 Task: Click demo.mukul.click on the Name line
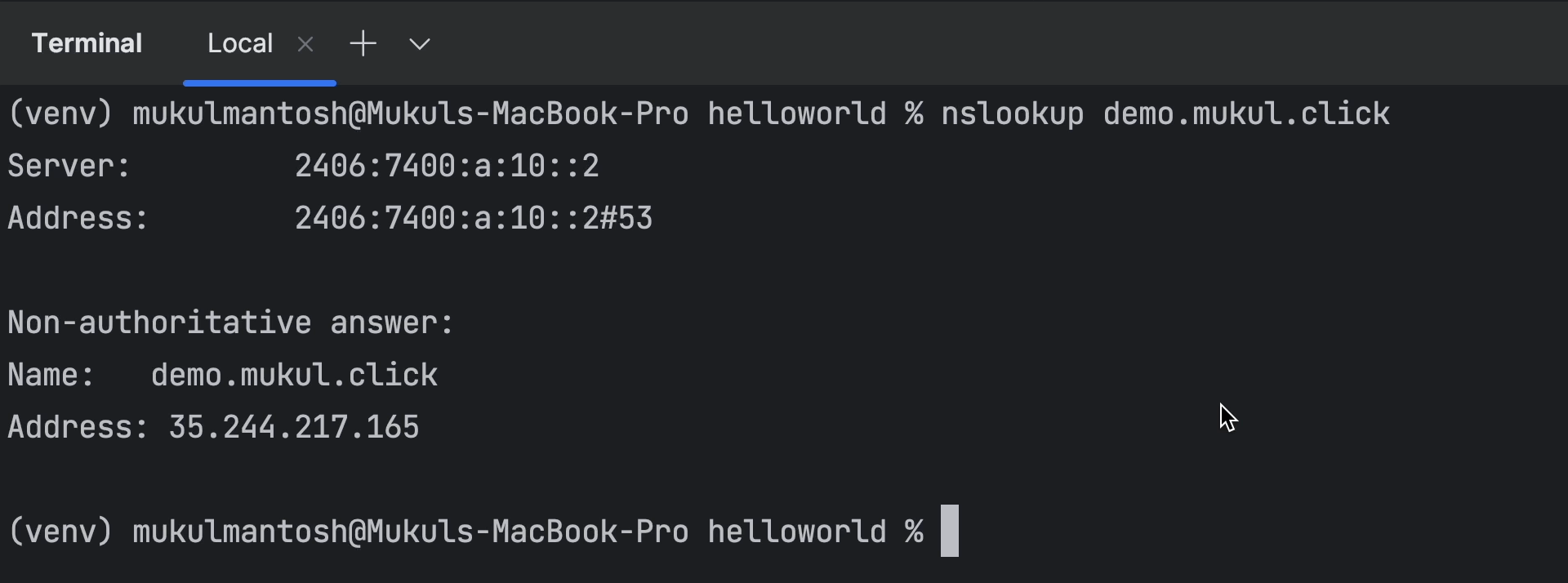(294, 376)
